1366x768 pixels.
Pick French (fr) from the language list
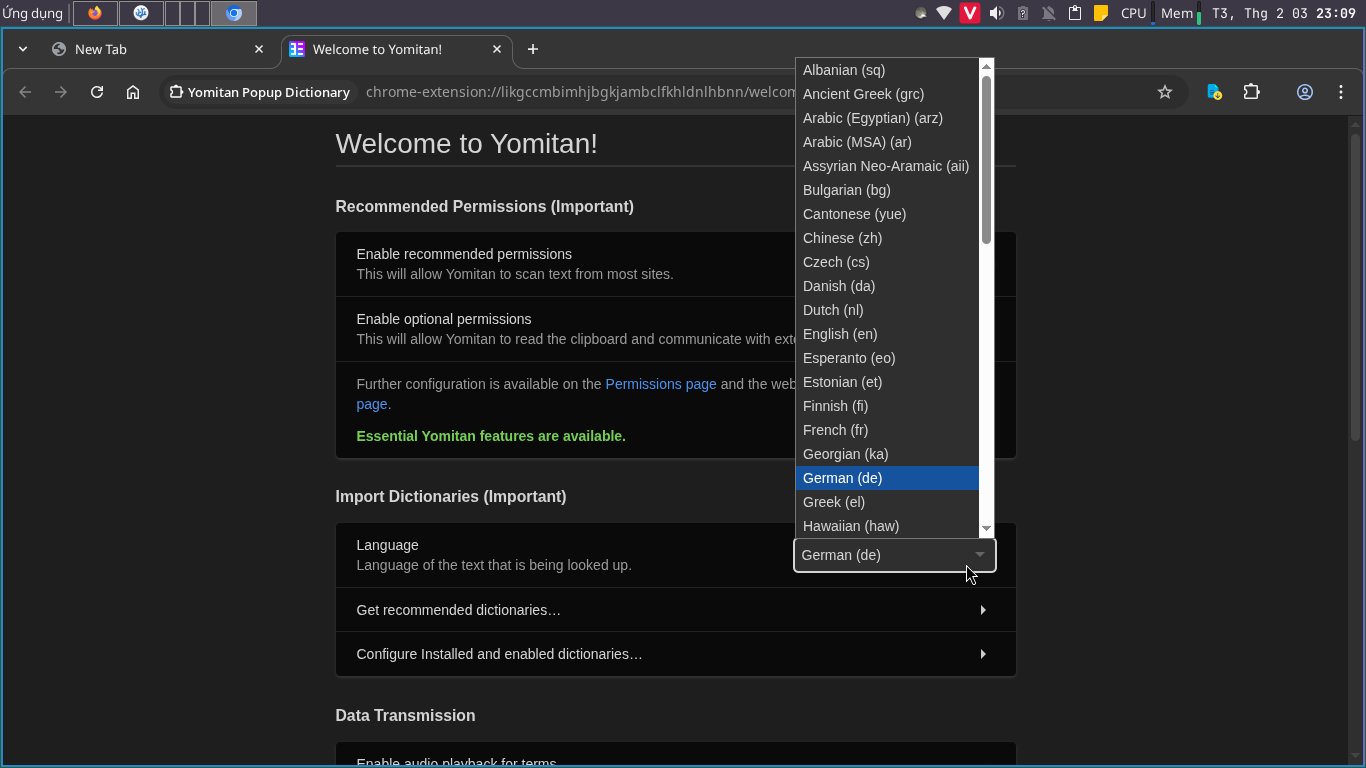point(835,430)
